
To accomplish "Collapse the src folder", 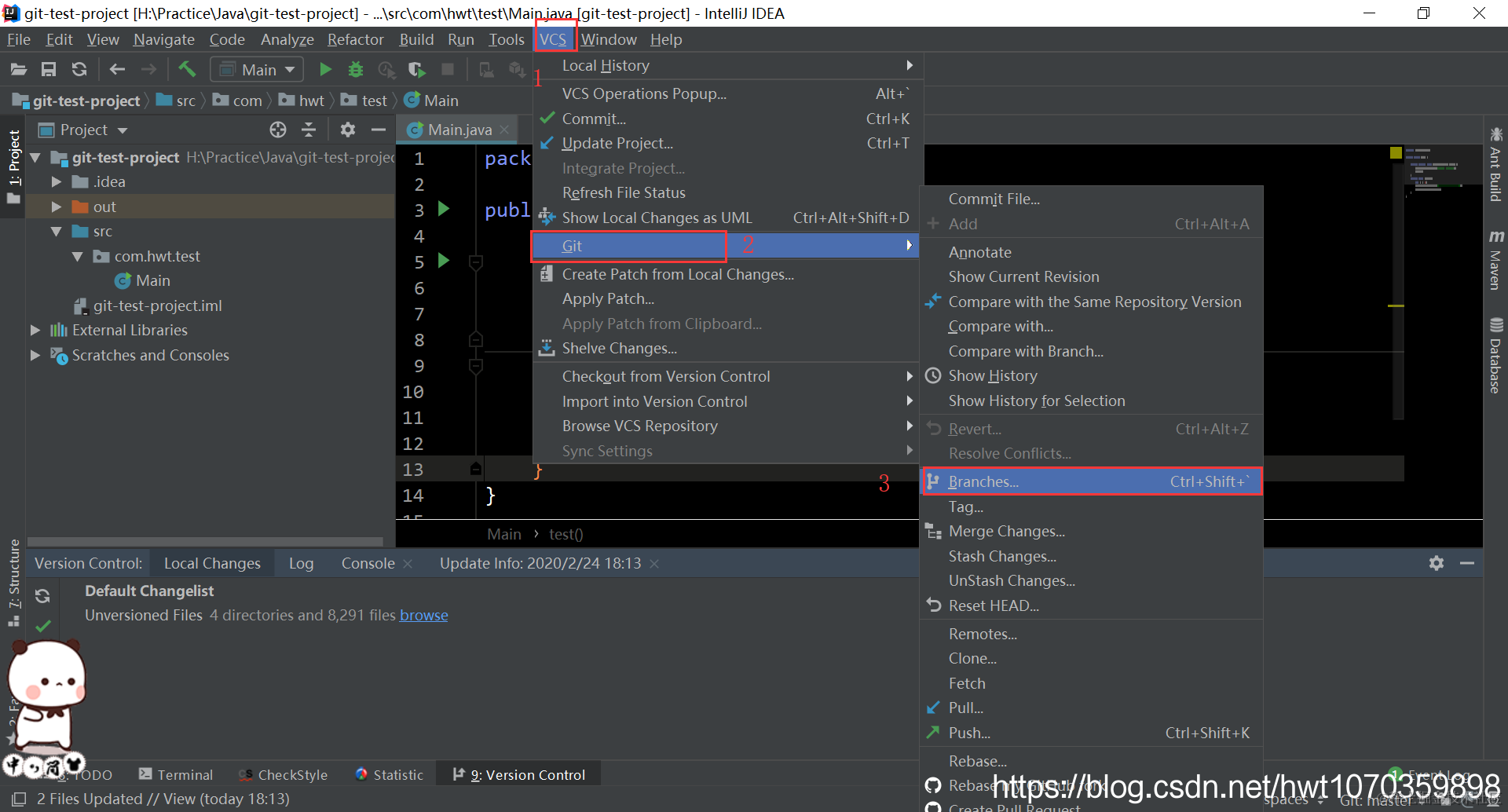I will pos(57,232).
